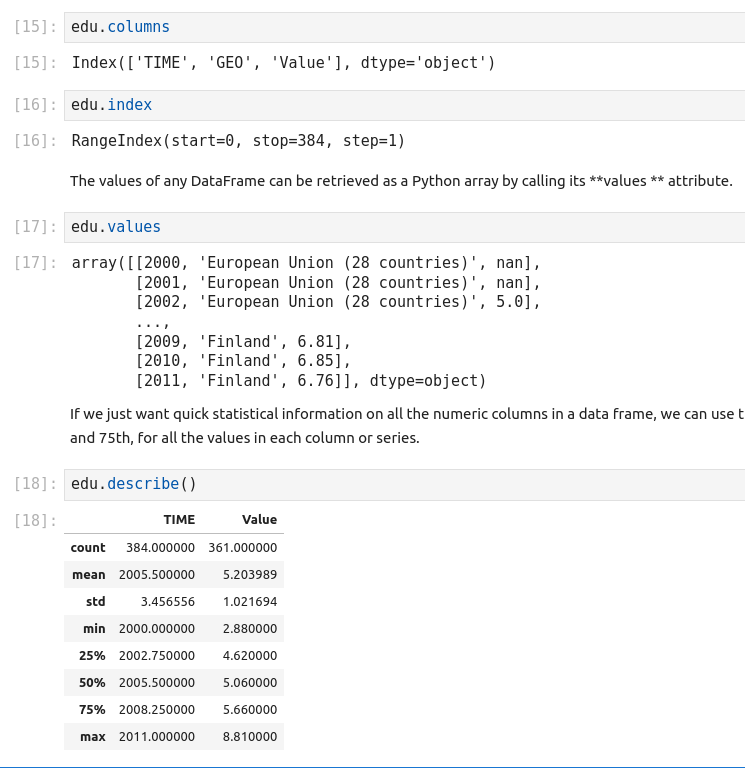Click the edu.values code cell
The height and width of the screenshot is (771, 745).
pyautogui.click(x=400, y=227)
